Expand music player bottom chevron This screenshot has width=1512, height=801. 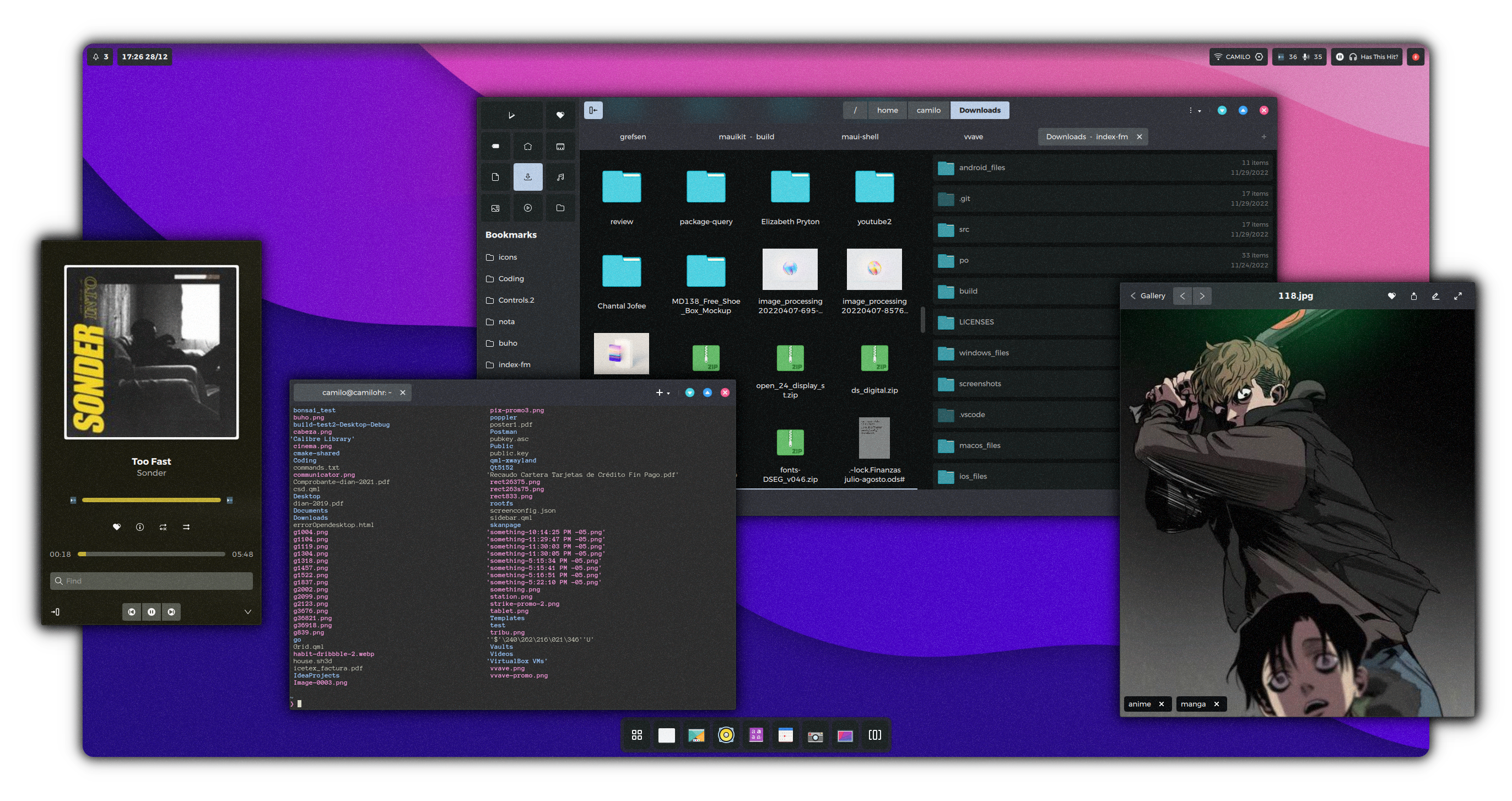pos(248,612)
